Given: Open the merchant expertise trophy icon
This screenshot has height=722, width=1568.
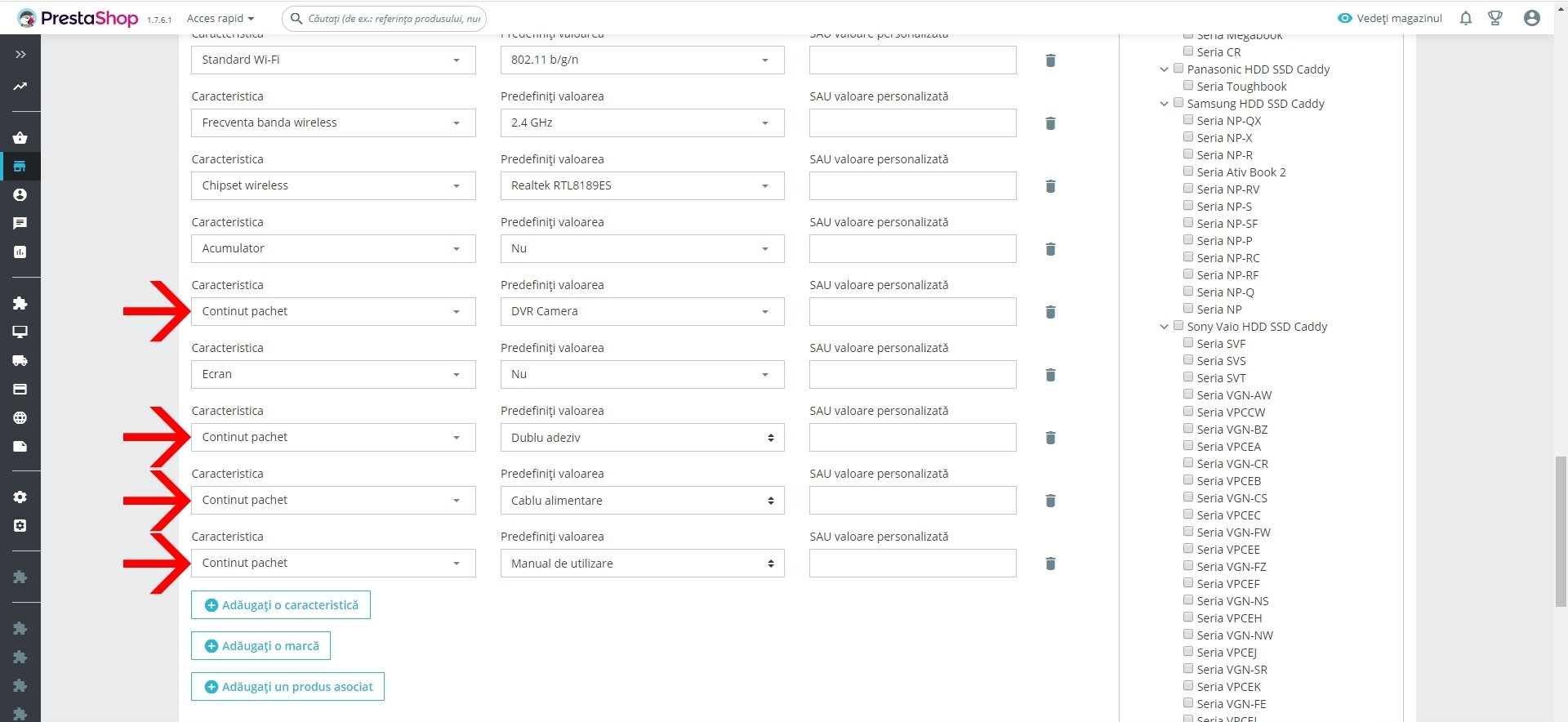Looking at the screenshot, I should (x=1495, y=18).
